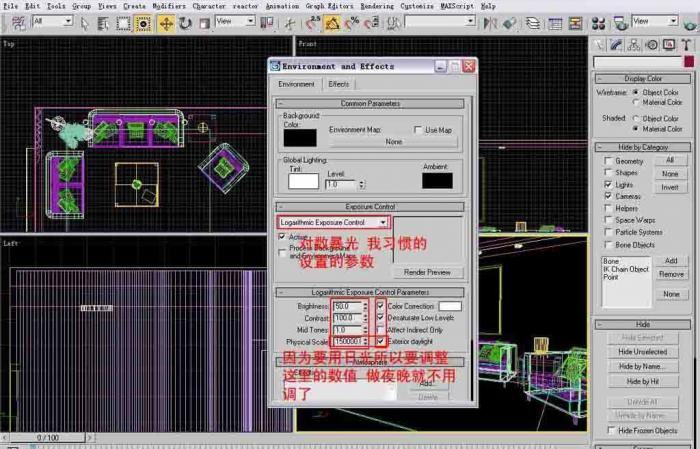Click the Invert category button
This screenshot has height=449, width=700.
(670, 187)
